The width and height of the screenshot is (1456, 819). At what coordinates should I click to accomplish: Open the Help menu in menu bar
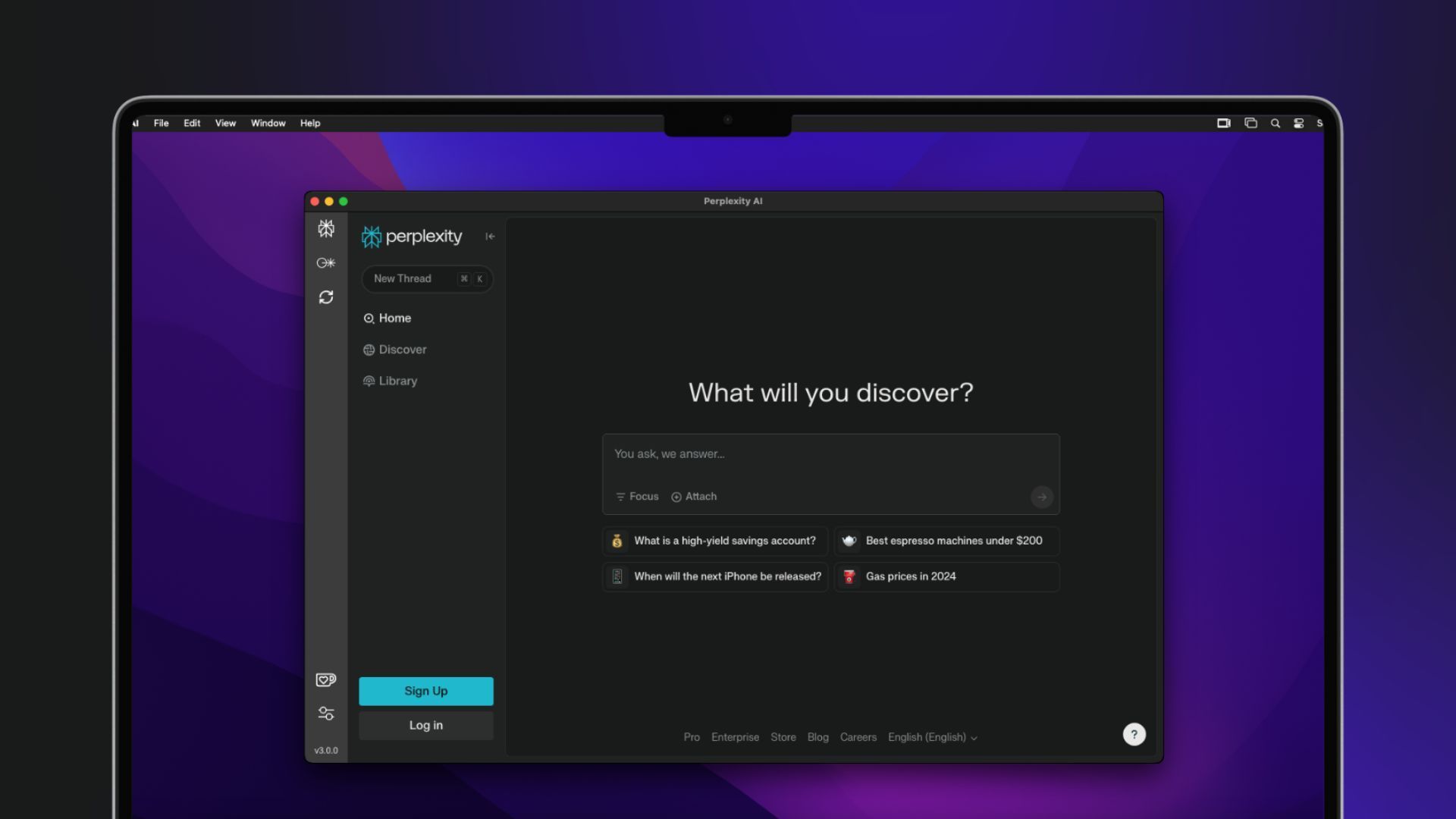click(x=310, y=124)
